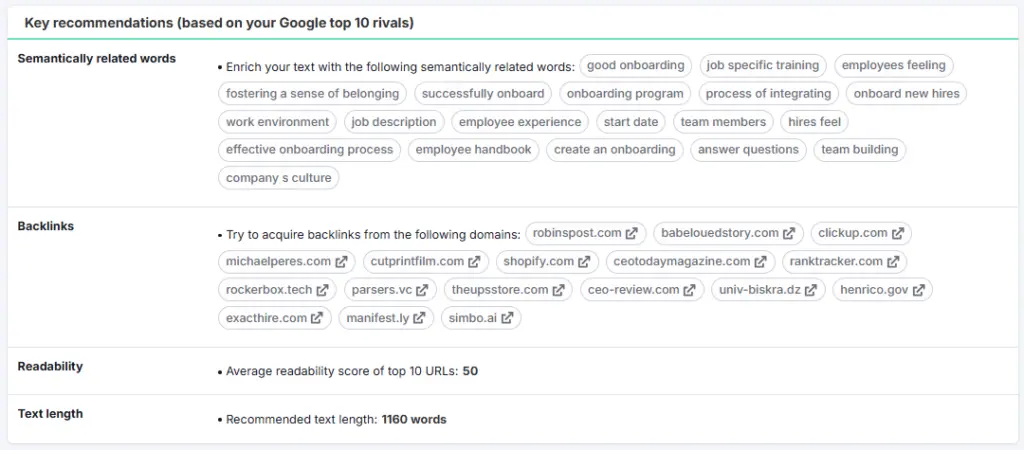Select the "company s culture" keyword tag
This screenshot has width=1024, height=450.
click(x=279, y=178)
